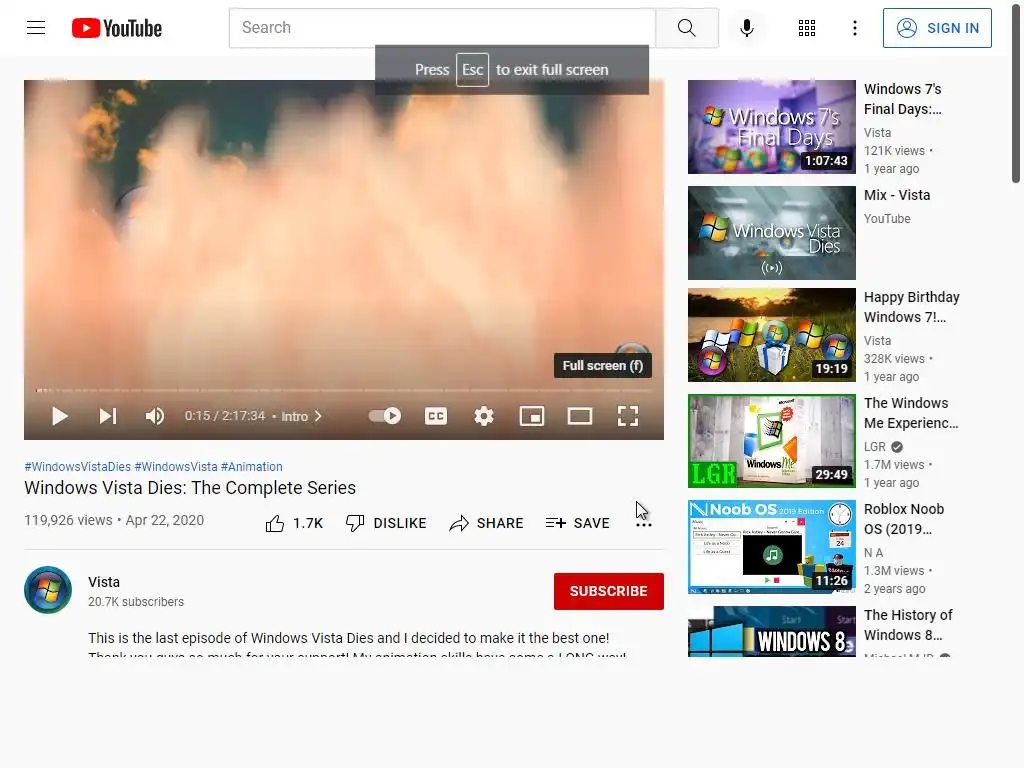Click the 119,926 views text
The width and height of the screenshot is (1024, 768).
[x=68, y=520]
